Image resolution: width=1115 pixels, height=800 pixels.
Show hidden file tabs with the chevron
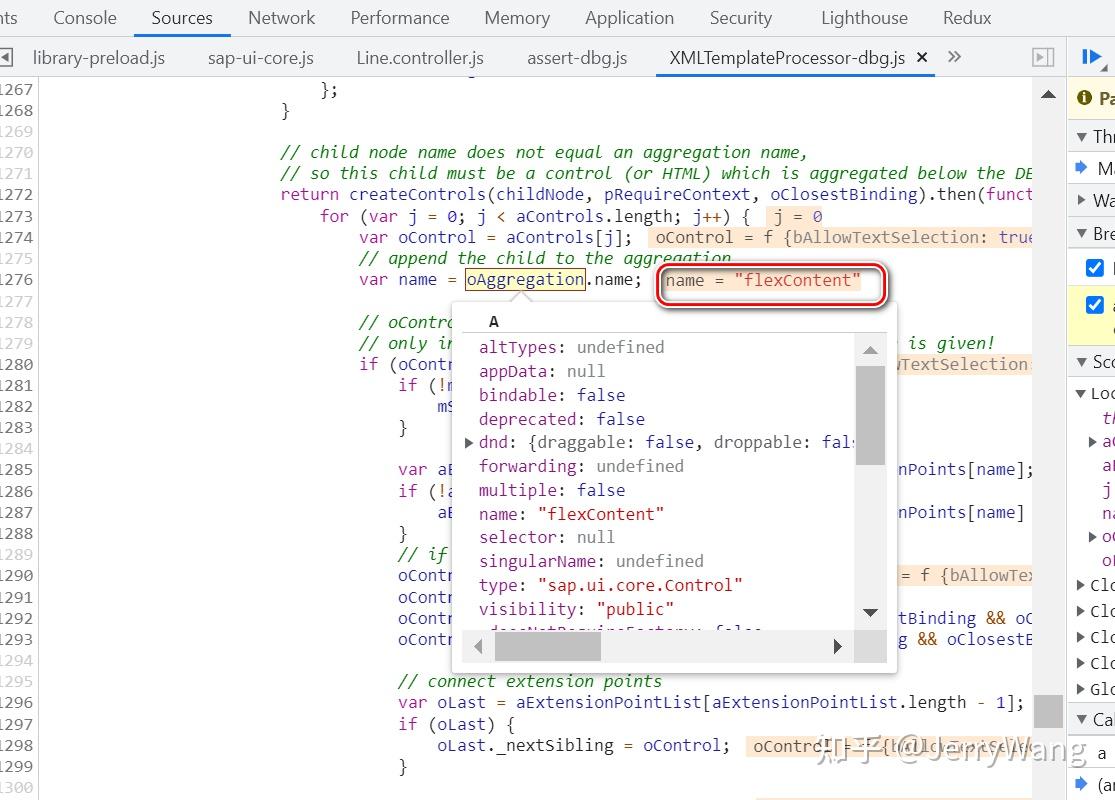click(x=954, y=57)
